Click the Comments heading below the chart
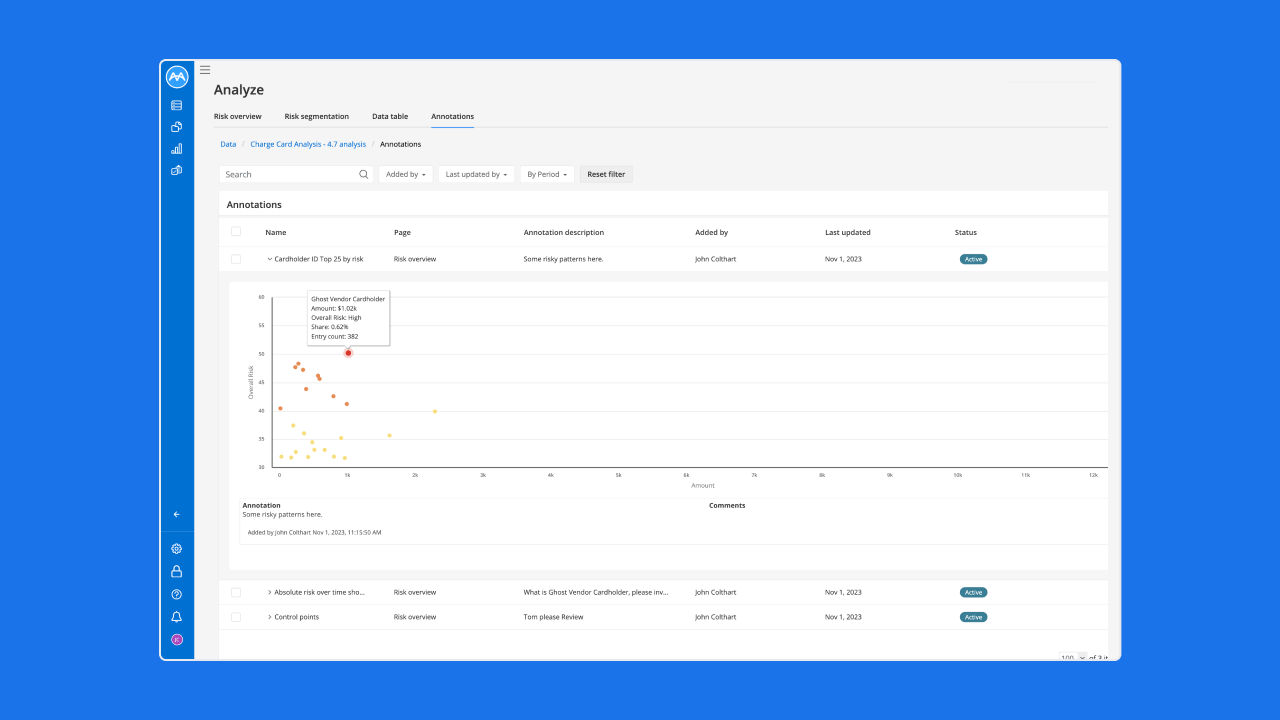 (727, 506)
